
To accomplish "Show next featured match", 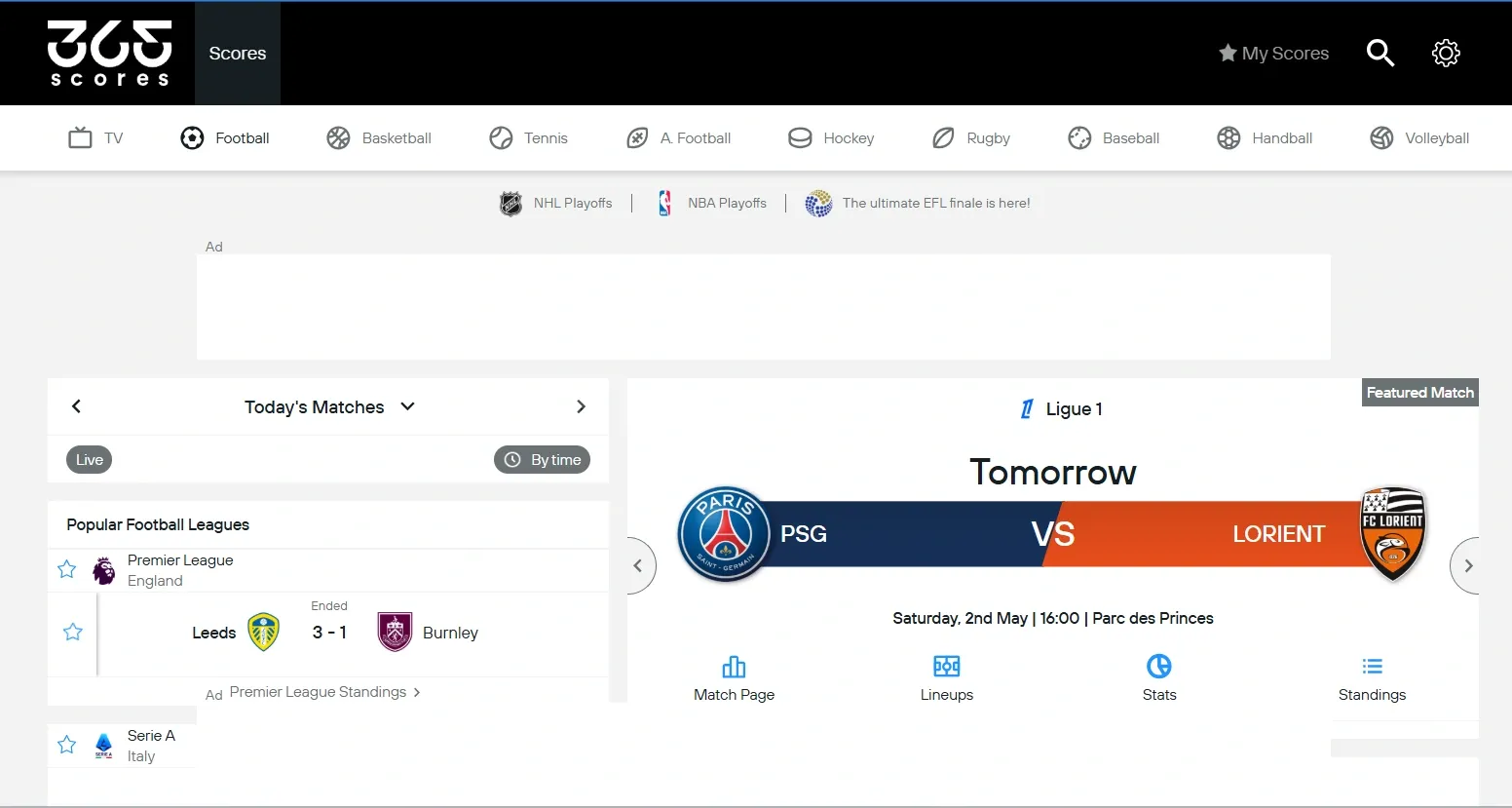I will pos(1465,565).
